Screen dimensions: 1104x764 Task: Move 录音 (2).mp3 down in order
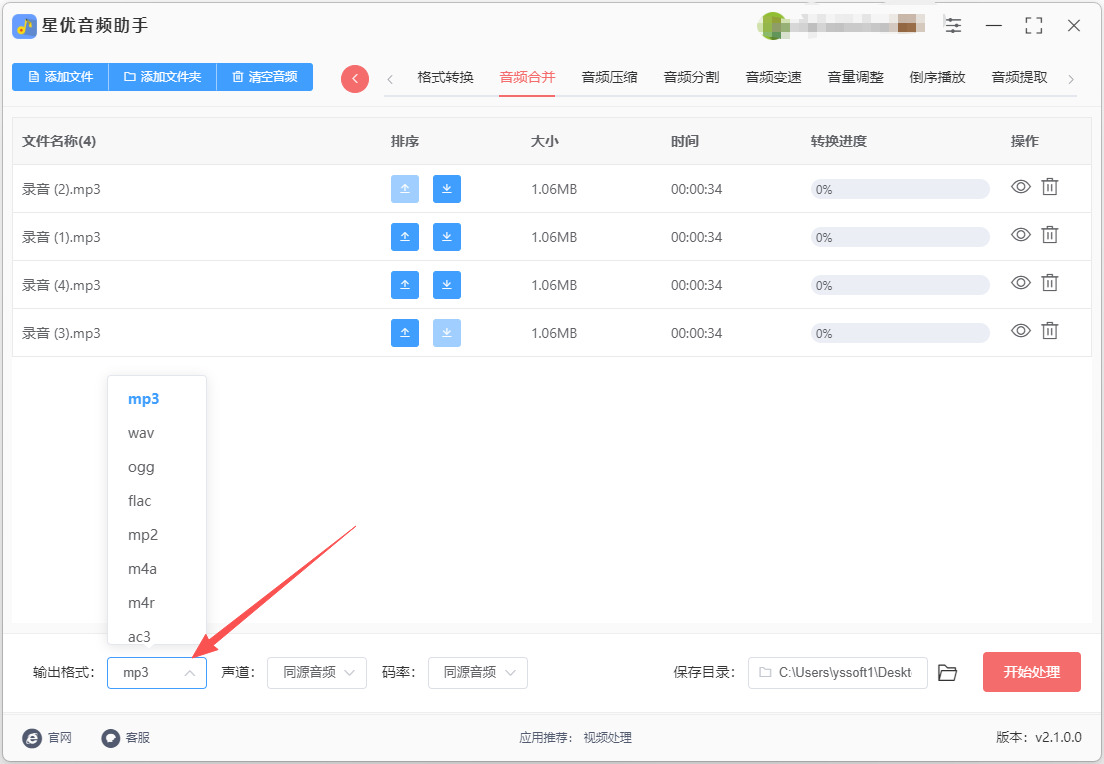click(x=447, y=189)
